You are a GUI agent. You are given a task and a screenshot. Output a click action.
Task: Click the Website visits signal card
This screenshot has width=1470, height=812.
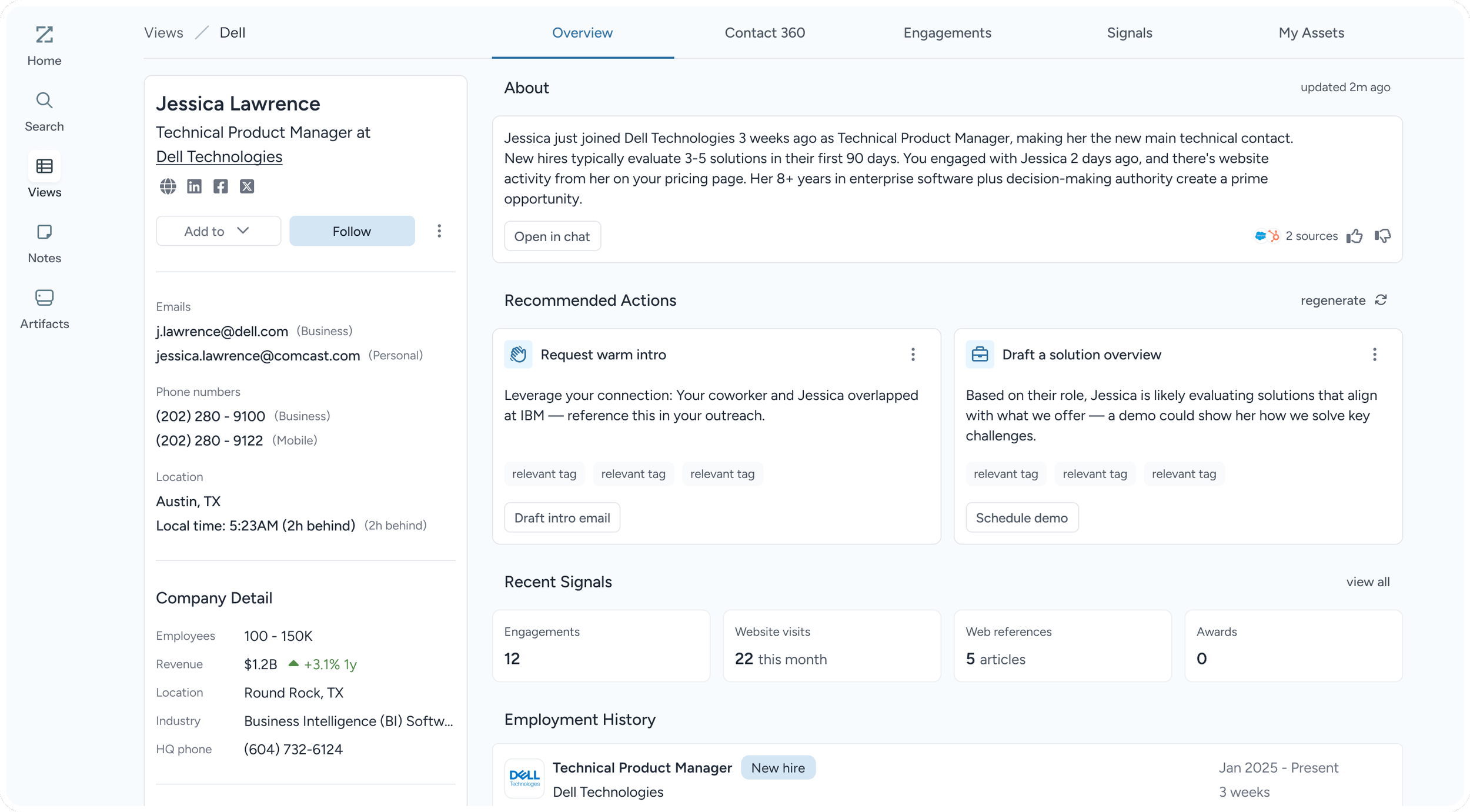tap(831, 646)
